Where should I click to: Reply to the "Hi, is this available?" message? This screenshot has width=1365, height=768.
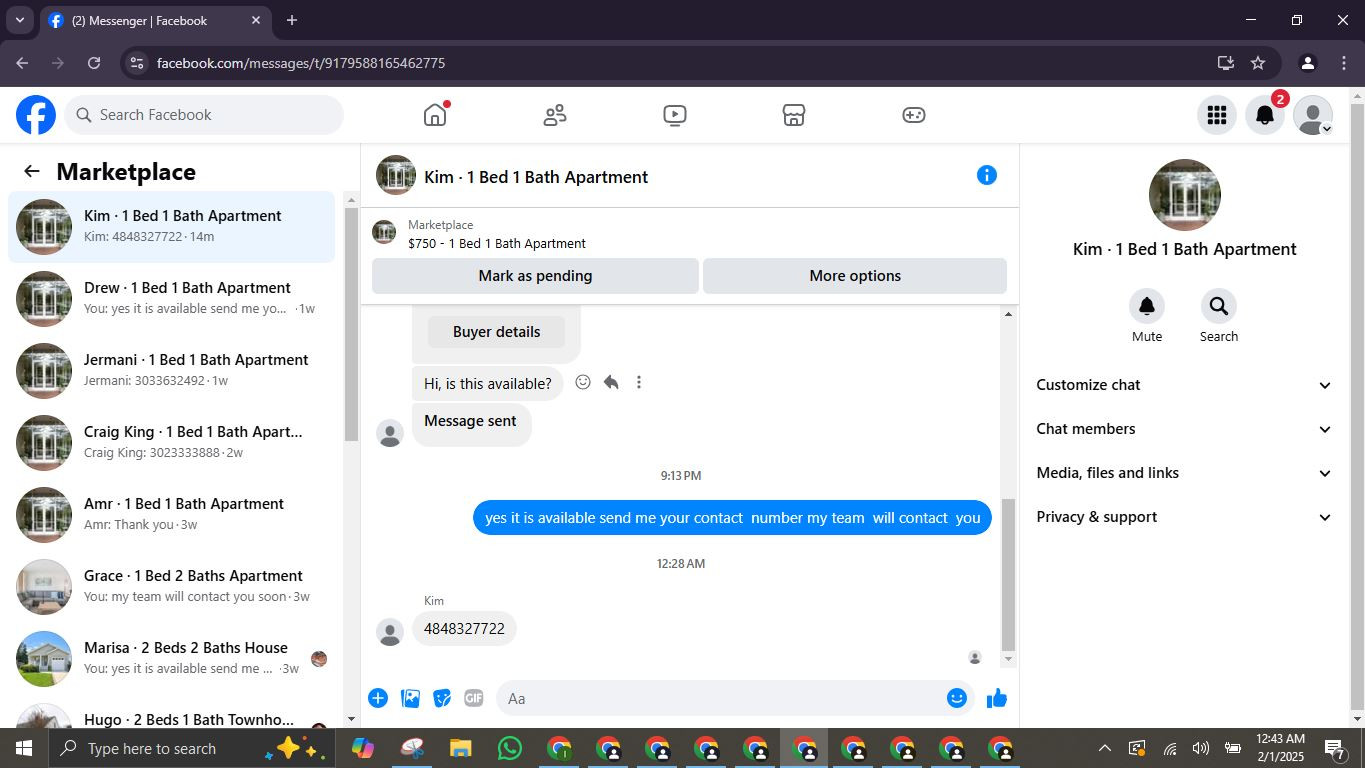[x=611, y=382]
